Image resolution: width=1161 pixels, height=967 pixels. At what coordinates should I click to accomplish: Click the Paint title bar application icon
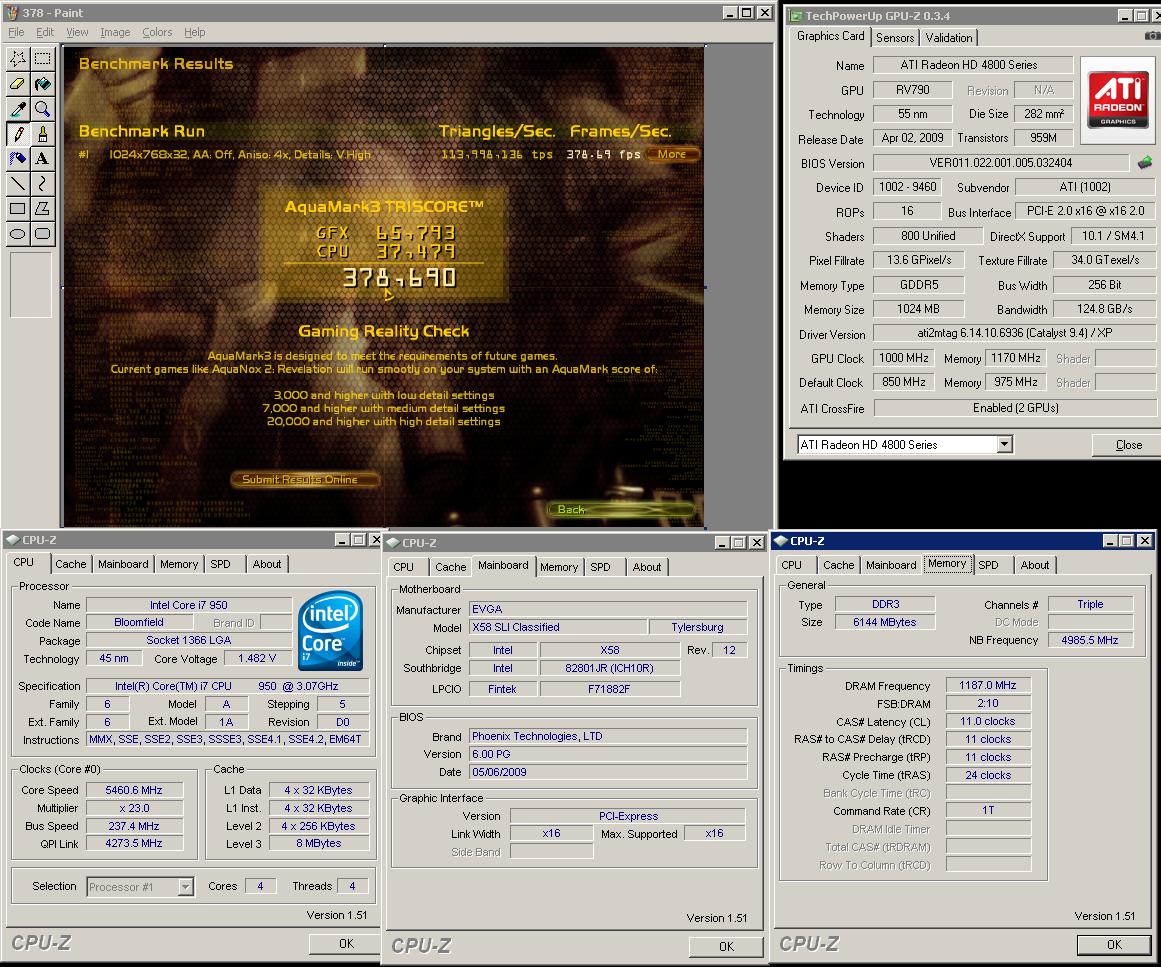tap(12, 13)
